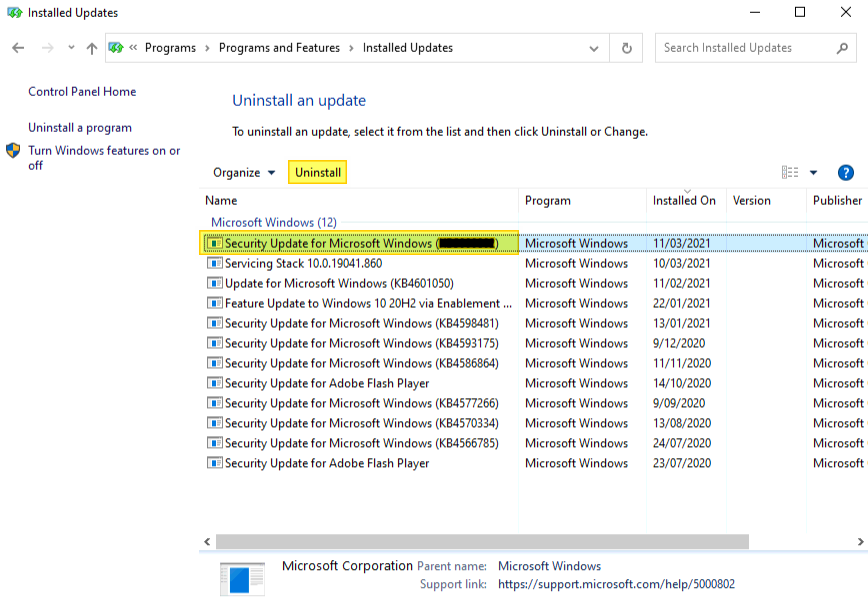Select Servicing Stack 10.0.19041.860 row
This screenshot has height=608, width=868.
click(x=534, y=263)
